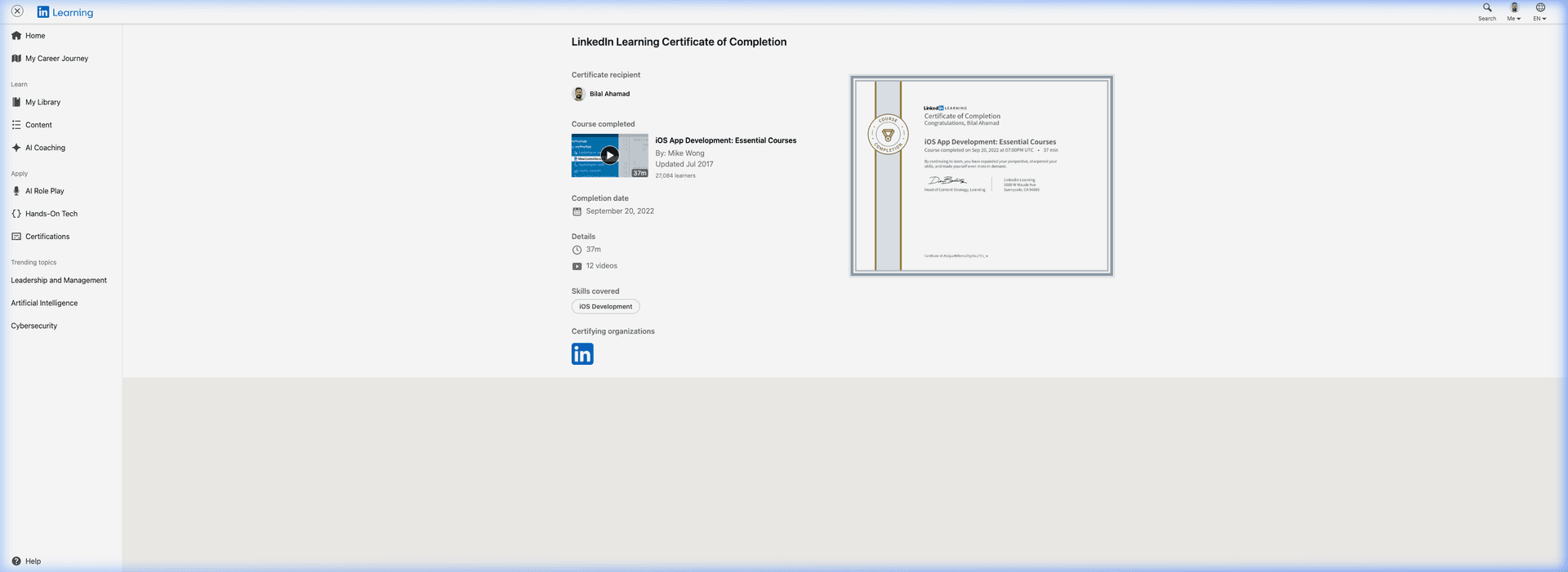The width and height of the screenshot is (1568, 572).
Task: Open the Search magnifier icon
Action: coord(1487,8)
